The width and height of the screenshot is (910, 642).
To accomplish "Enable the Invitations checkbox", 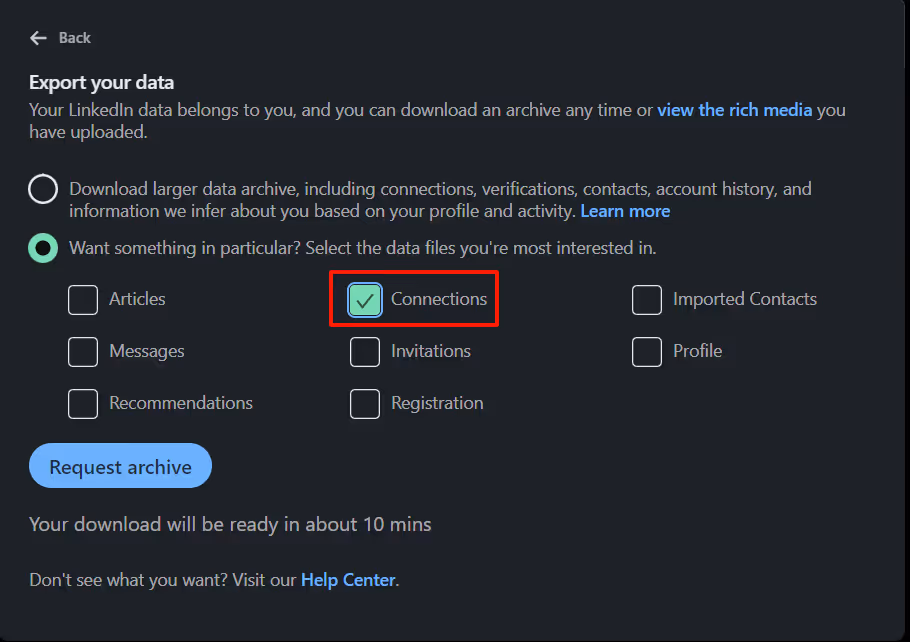I will (x=365, y=351).
